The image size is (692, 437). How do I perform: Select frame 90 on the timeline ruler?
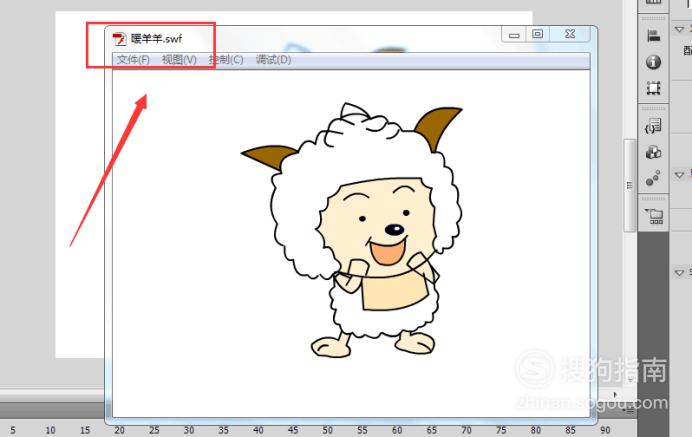[605, 430]
